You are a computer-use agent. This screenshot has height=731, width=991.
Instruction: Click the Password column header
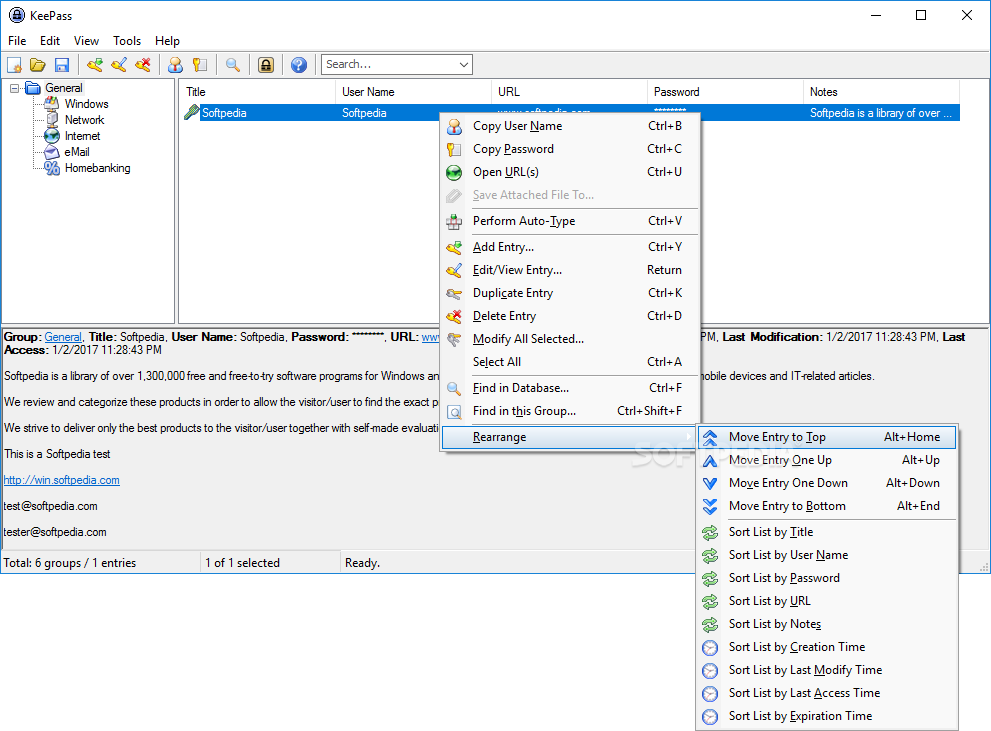point(725,92)
